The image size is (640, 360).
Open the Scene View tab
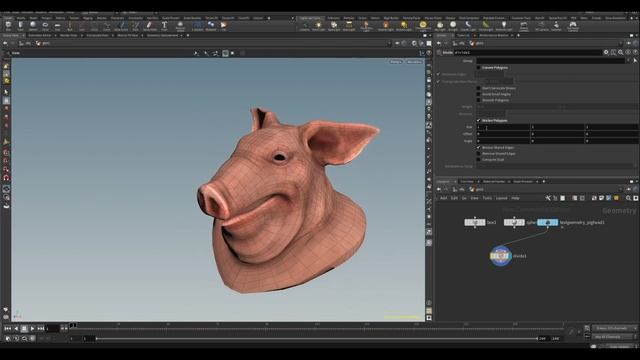tap(11, 36)
